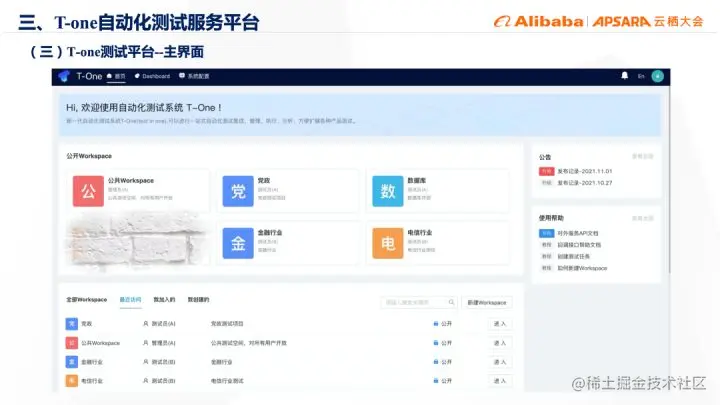Click the user icon in the 党政 row

click(146, 324)
